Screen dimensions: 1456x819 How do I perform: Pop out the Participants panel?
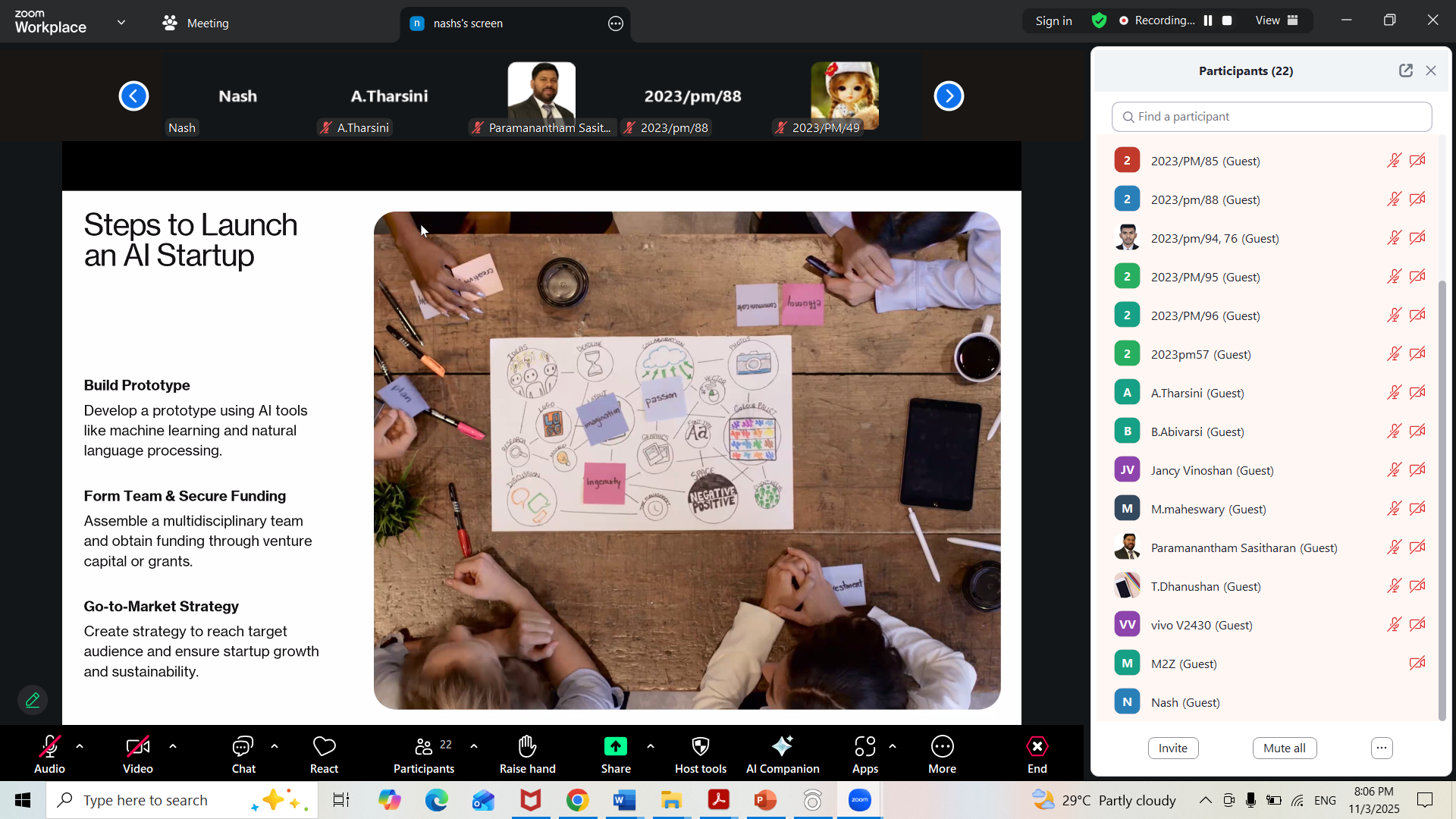(x=1406, y=71)
